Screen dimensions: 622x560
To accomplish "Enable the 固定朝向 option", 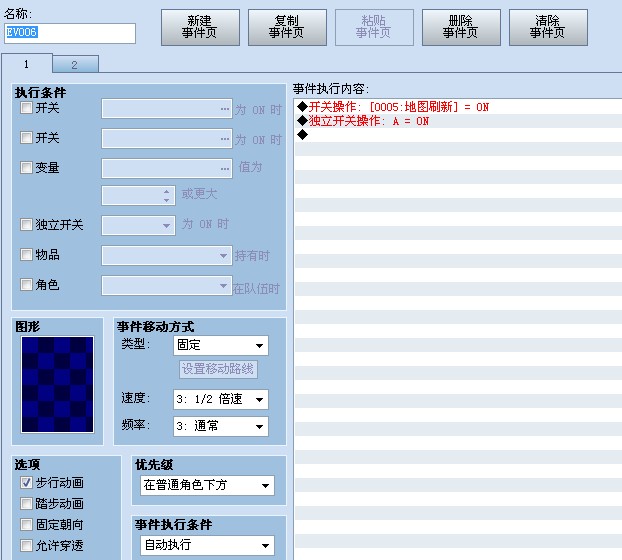I will (x=26, y=525).
